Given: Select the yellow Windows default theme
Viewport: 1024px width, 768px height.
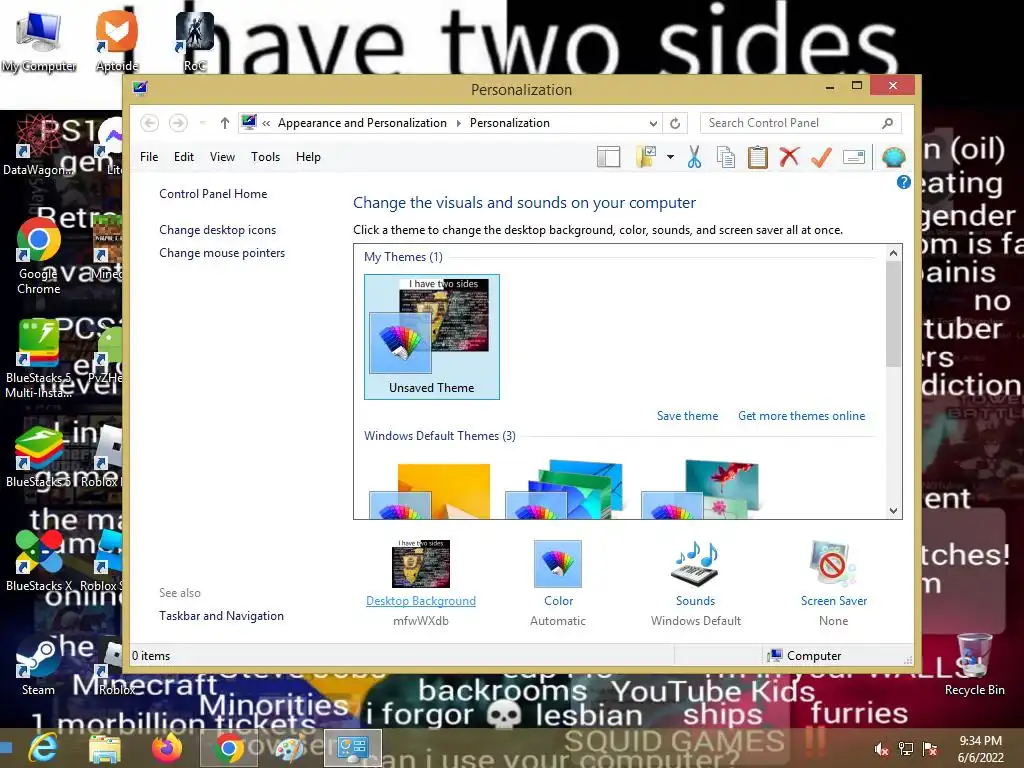Looking at the screenshot, I should pos(430,490).
